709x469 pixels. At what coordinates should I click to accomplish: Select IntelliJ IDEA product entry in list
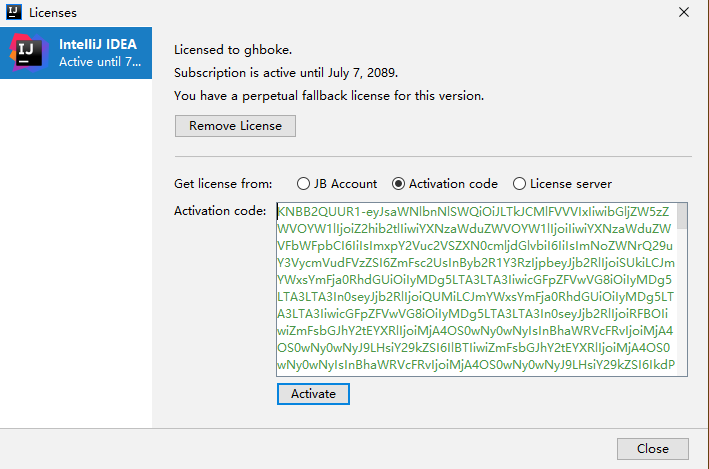[x=76, y=53]
